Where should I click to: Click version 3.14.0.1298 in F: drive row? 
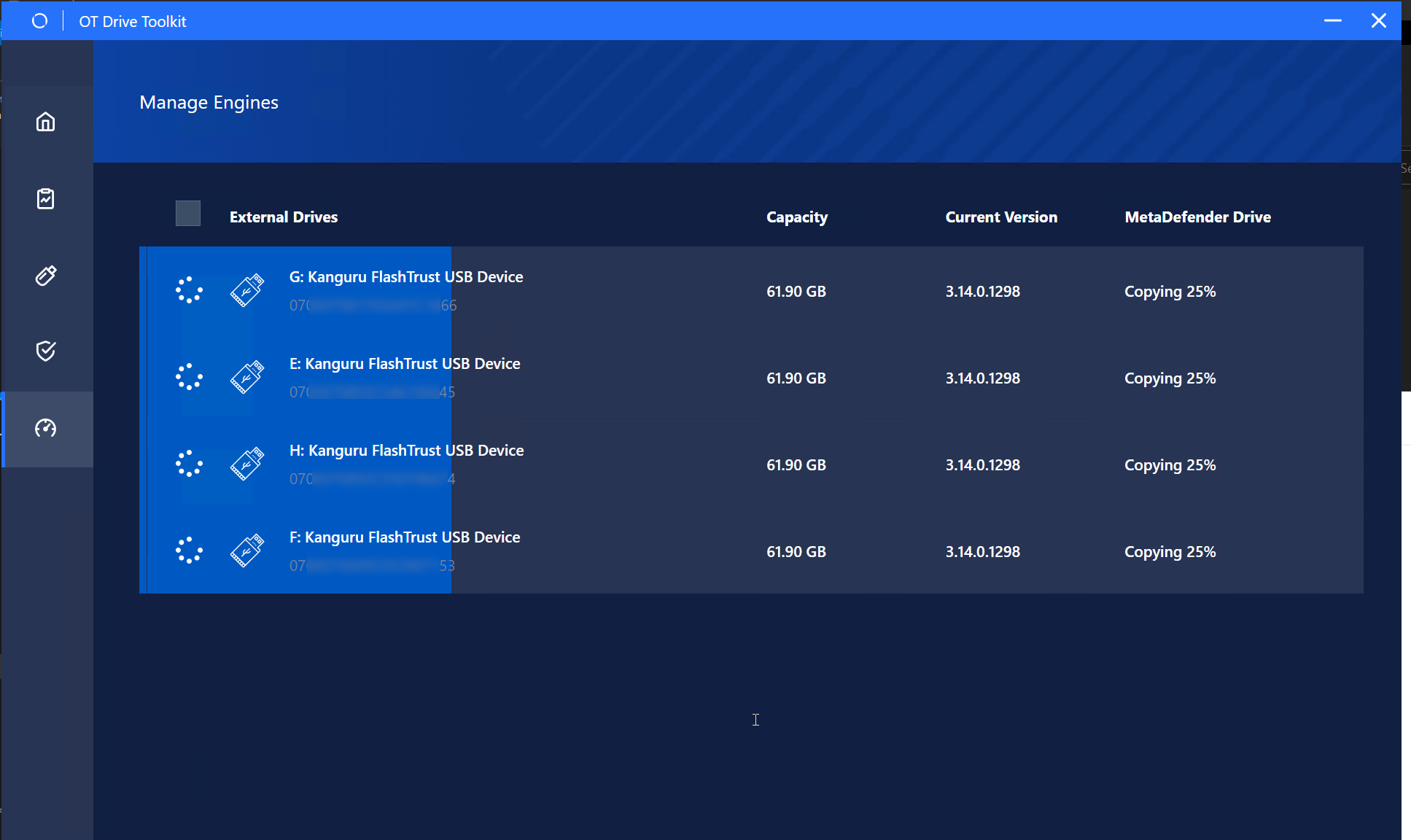983,552
